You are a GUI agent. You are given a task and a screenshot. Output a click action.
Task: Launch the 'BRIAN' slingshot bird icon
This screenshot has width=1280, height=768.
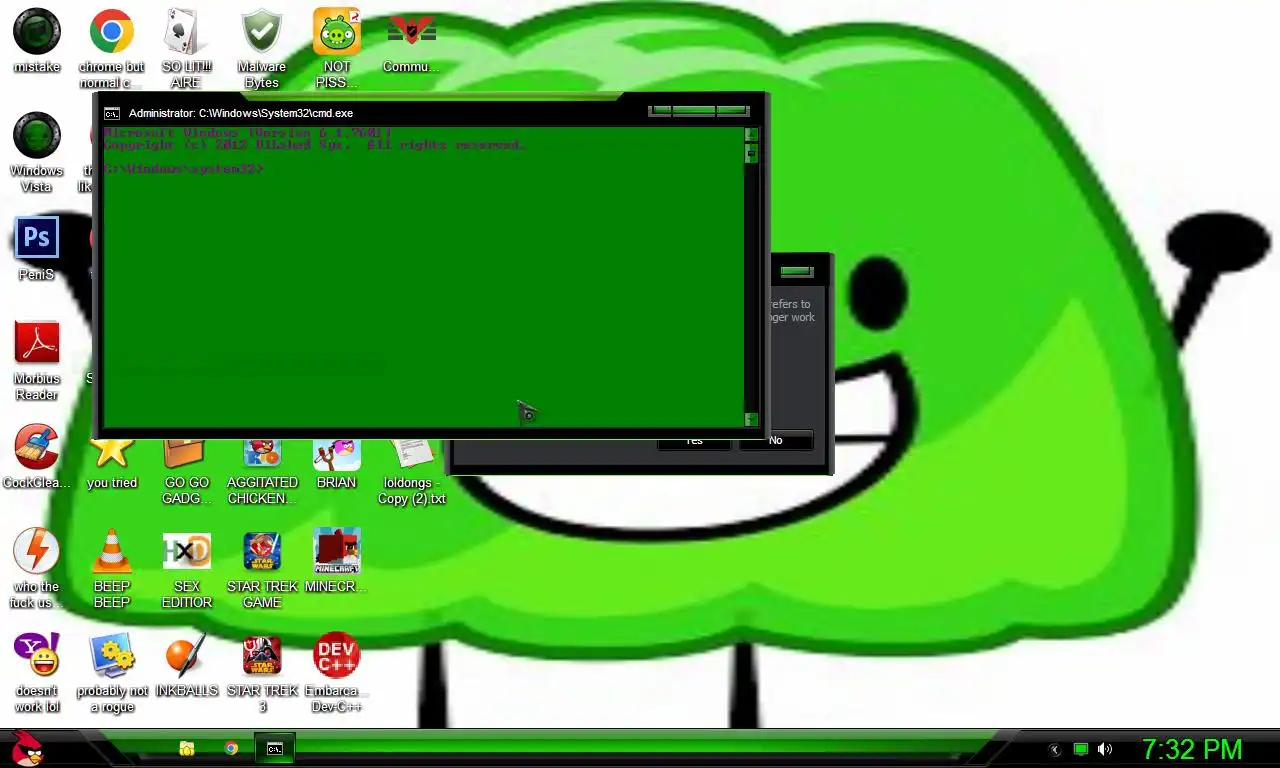point(337,465)
